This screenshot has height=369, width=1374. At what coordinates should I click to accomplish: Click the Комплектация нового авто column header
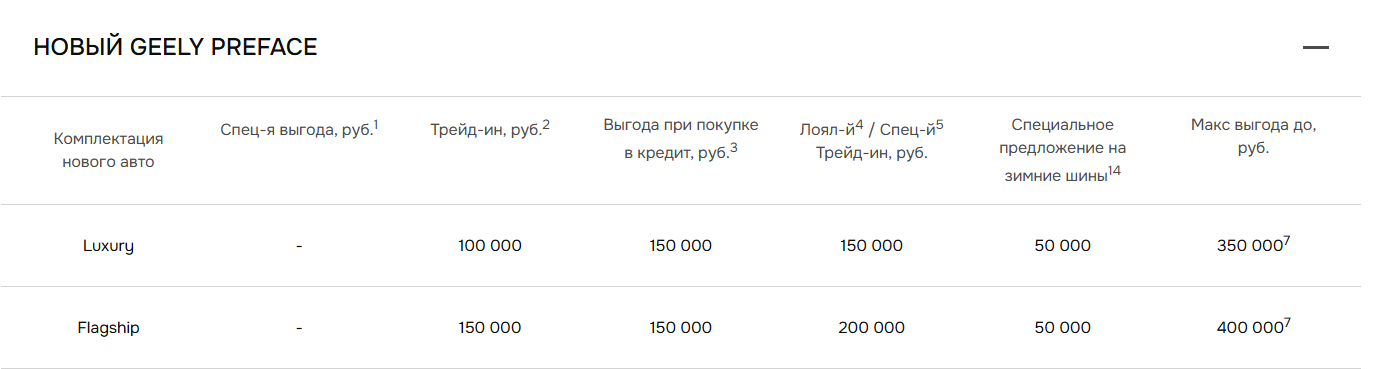[x=108, y=150]
